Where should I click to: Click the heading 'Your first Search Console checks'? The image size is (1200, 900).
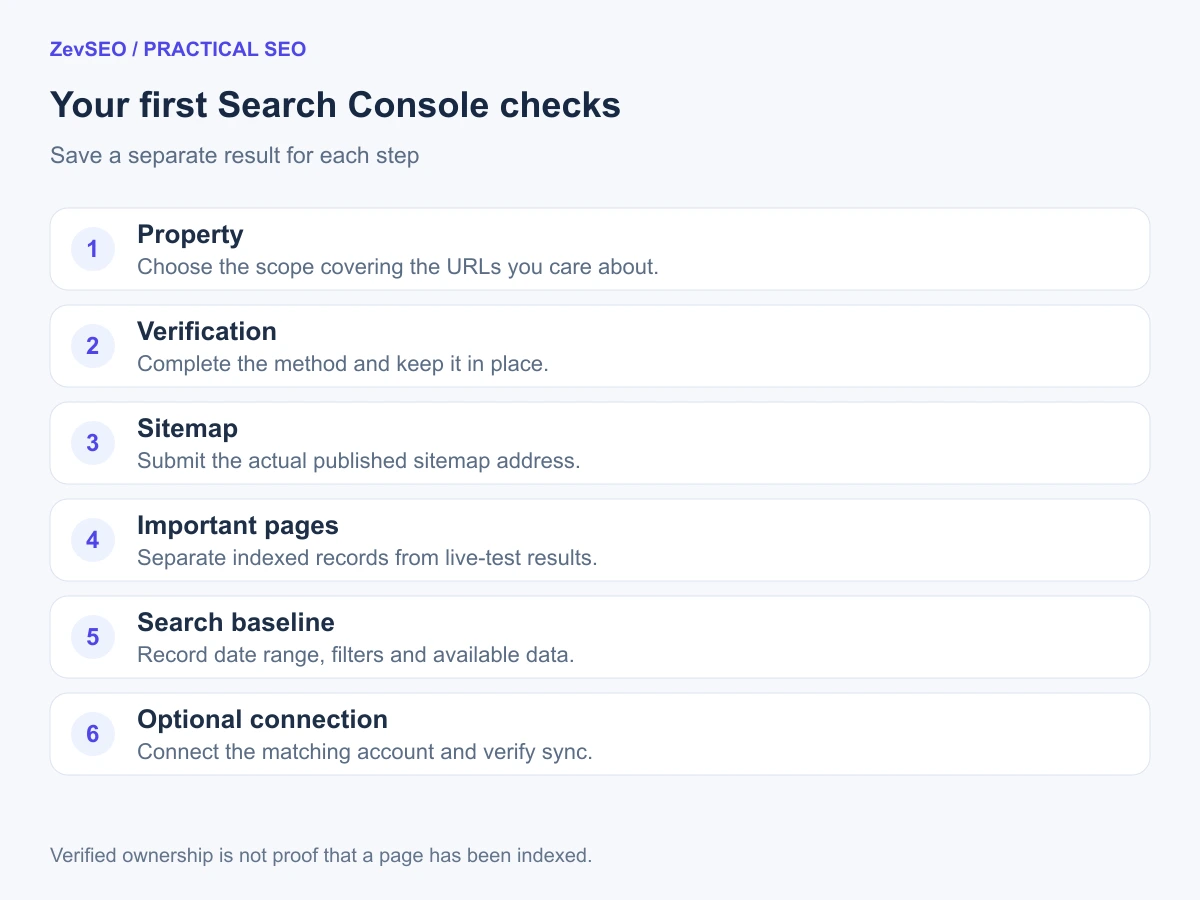click(x=335, y=105)
